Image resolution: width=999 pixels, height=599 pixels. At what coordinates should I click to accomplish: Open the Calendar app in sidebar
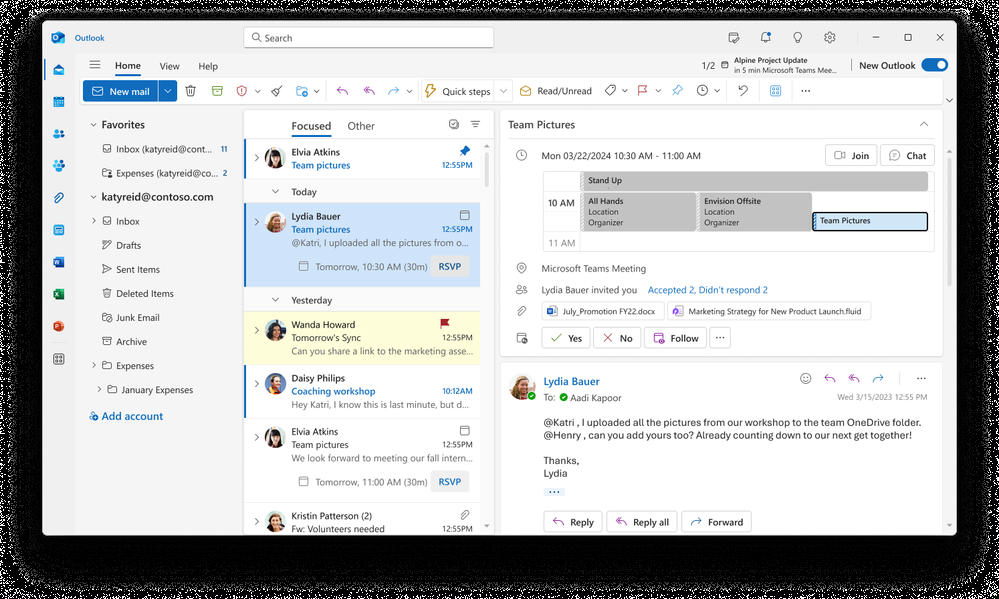point(59,102)
